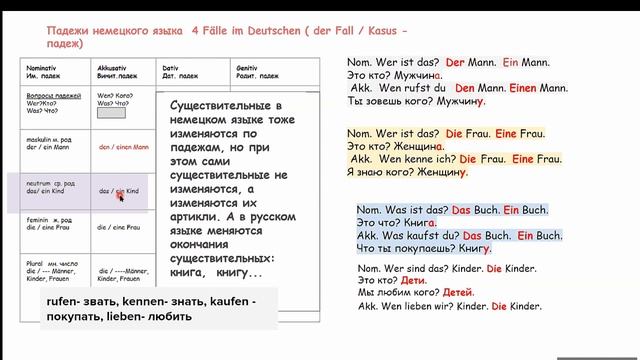640x360 pixels.
Task: Select the "Dativ Дат. падеж" header cell
Action: (193, 72)
